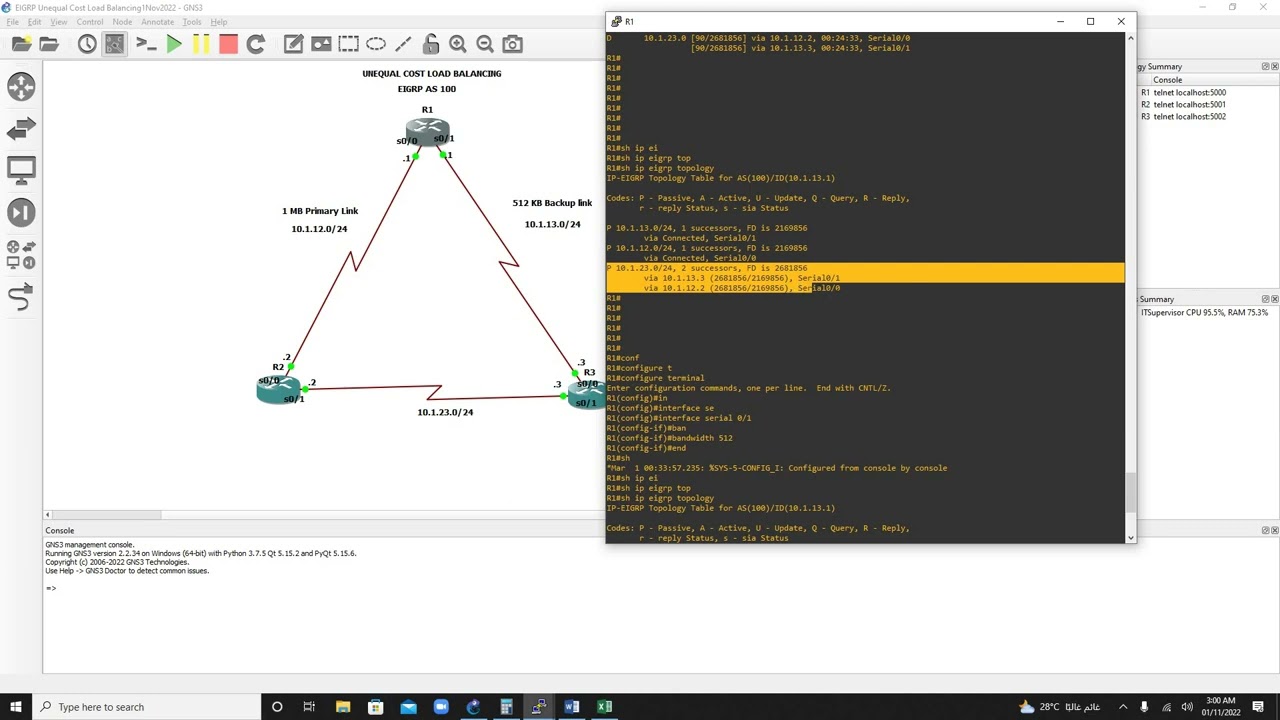Open console to all devices
Screen dimensions: 1280x720
146,44
